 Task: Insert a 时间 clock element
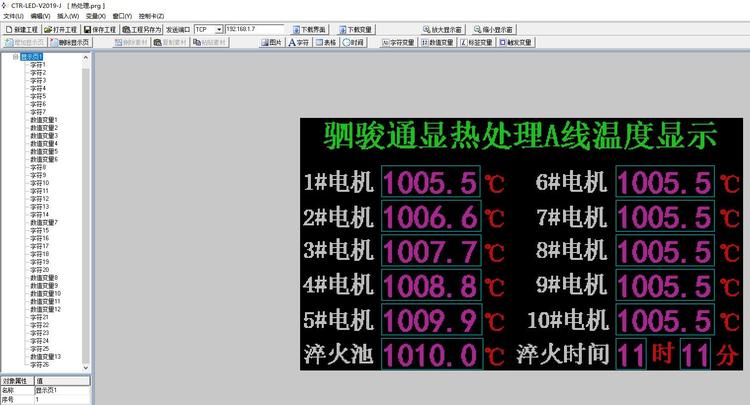click(x=353, y=43)
